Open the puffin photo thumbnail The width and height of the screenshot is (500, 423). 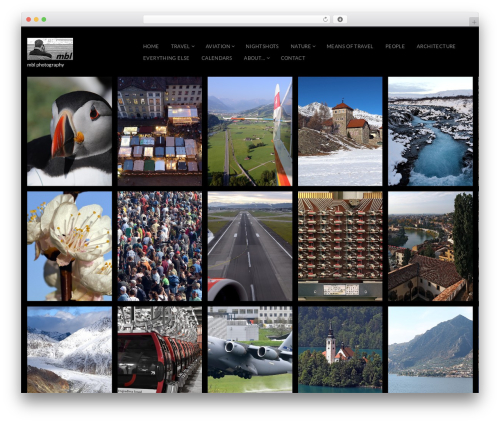(69, 131)
